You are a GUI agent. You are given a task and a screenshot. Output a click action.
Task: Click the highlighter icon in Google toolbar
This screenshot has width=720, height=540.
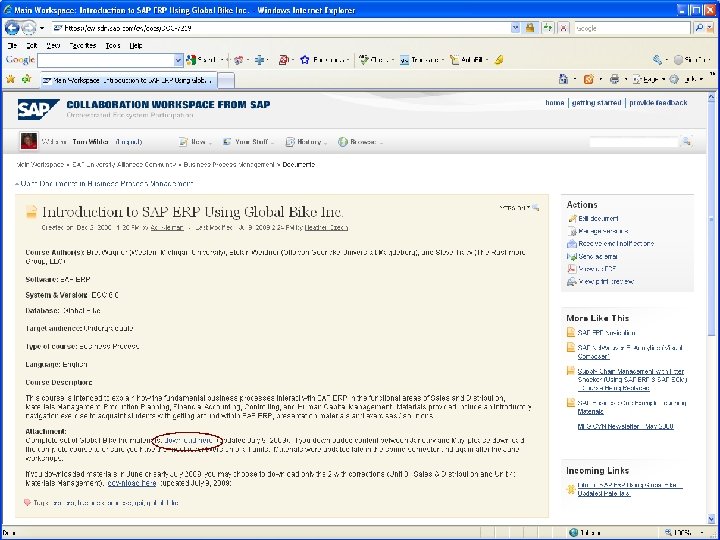click(x=499, y=60)
